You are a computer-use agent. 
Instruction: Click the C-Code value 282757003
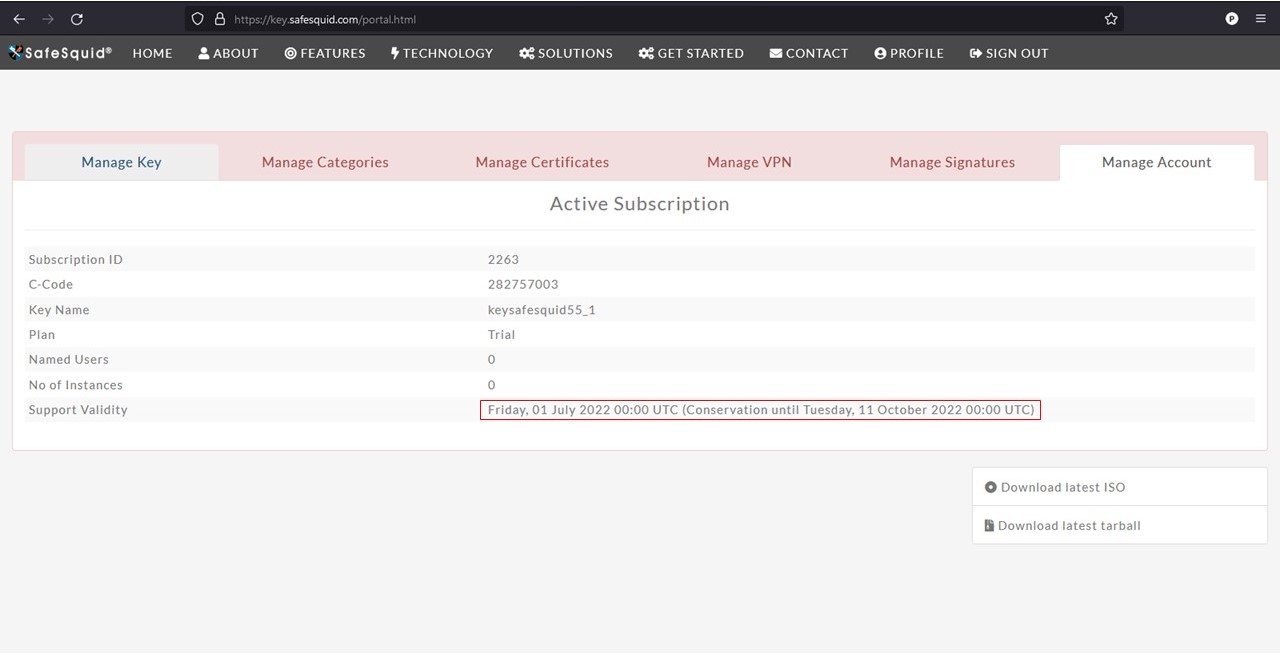point(523,284)
